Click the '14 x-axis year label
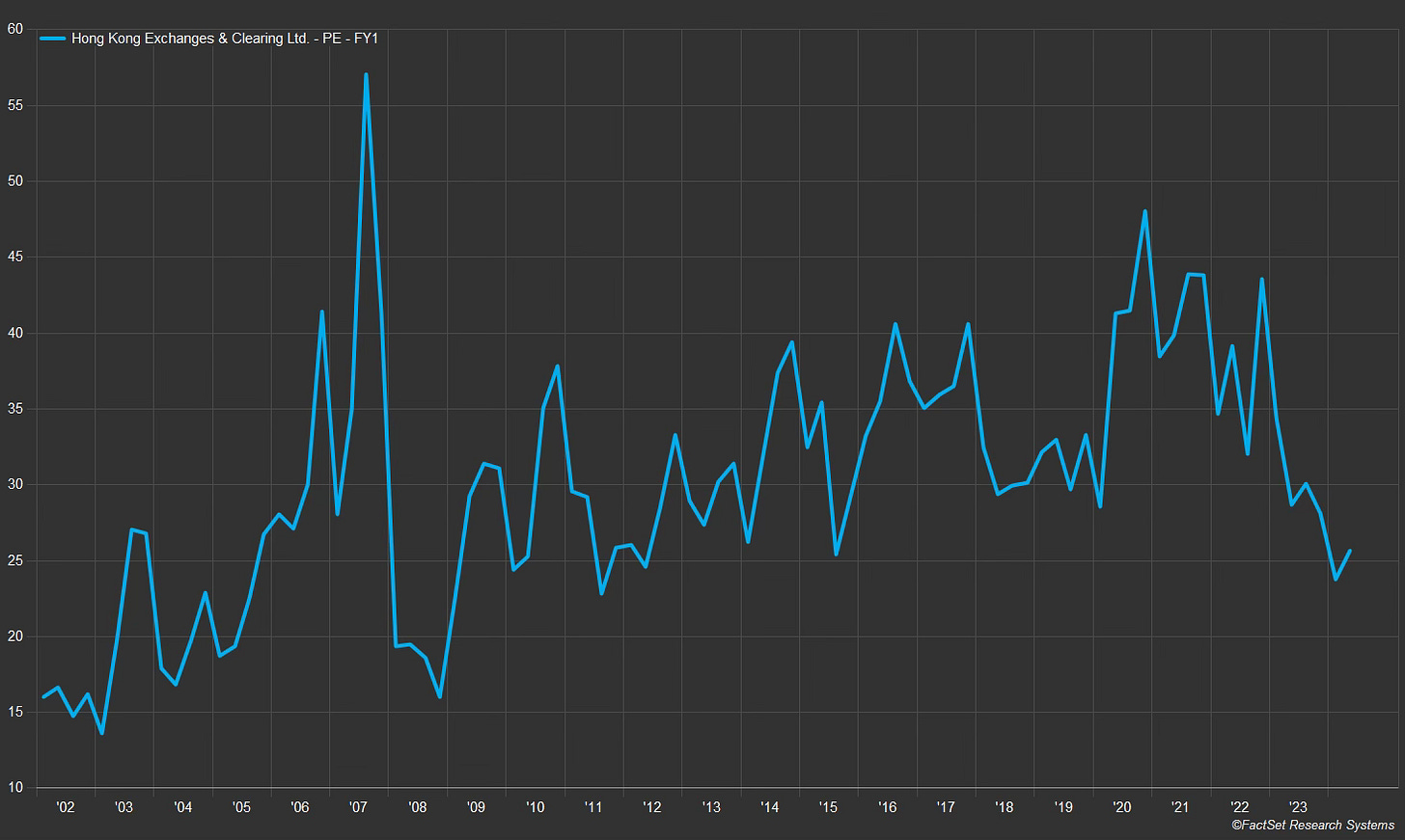 pyautogui.click(x=769, y=807)
